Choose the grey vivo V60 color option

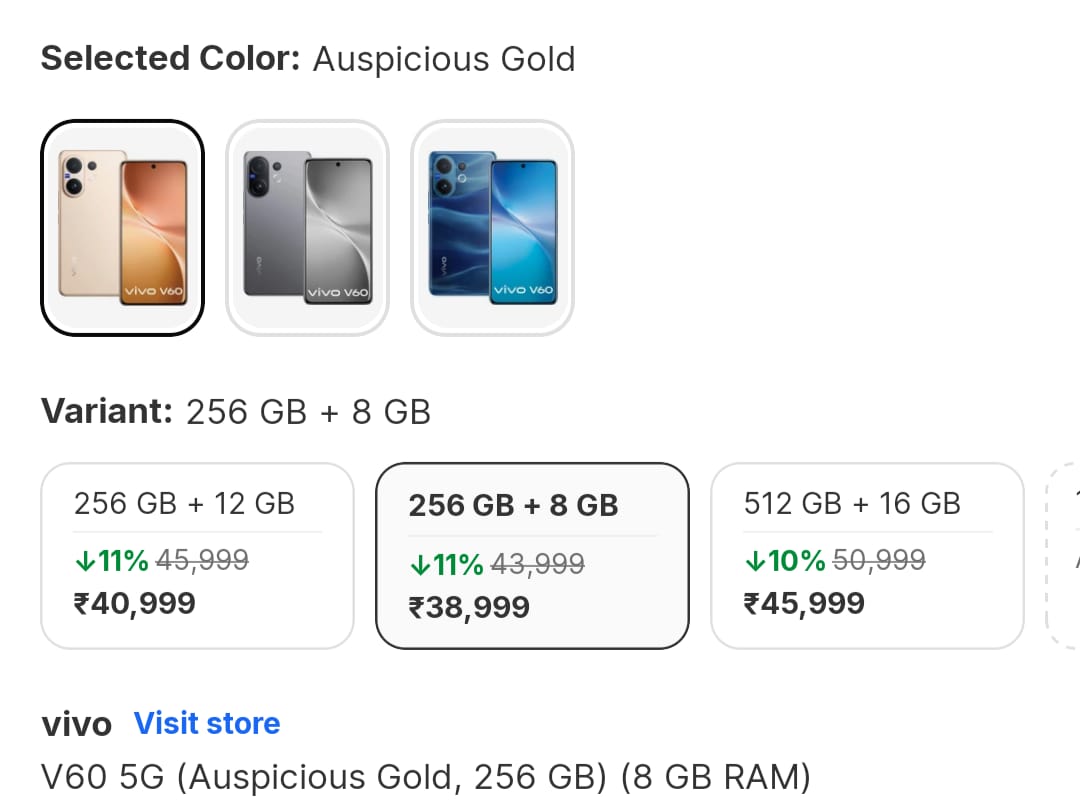[307, 228]
